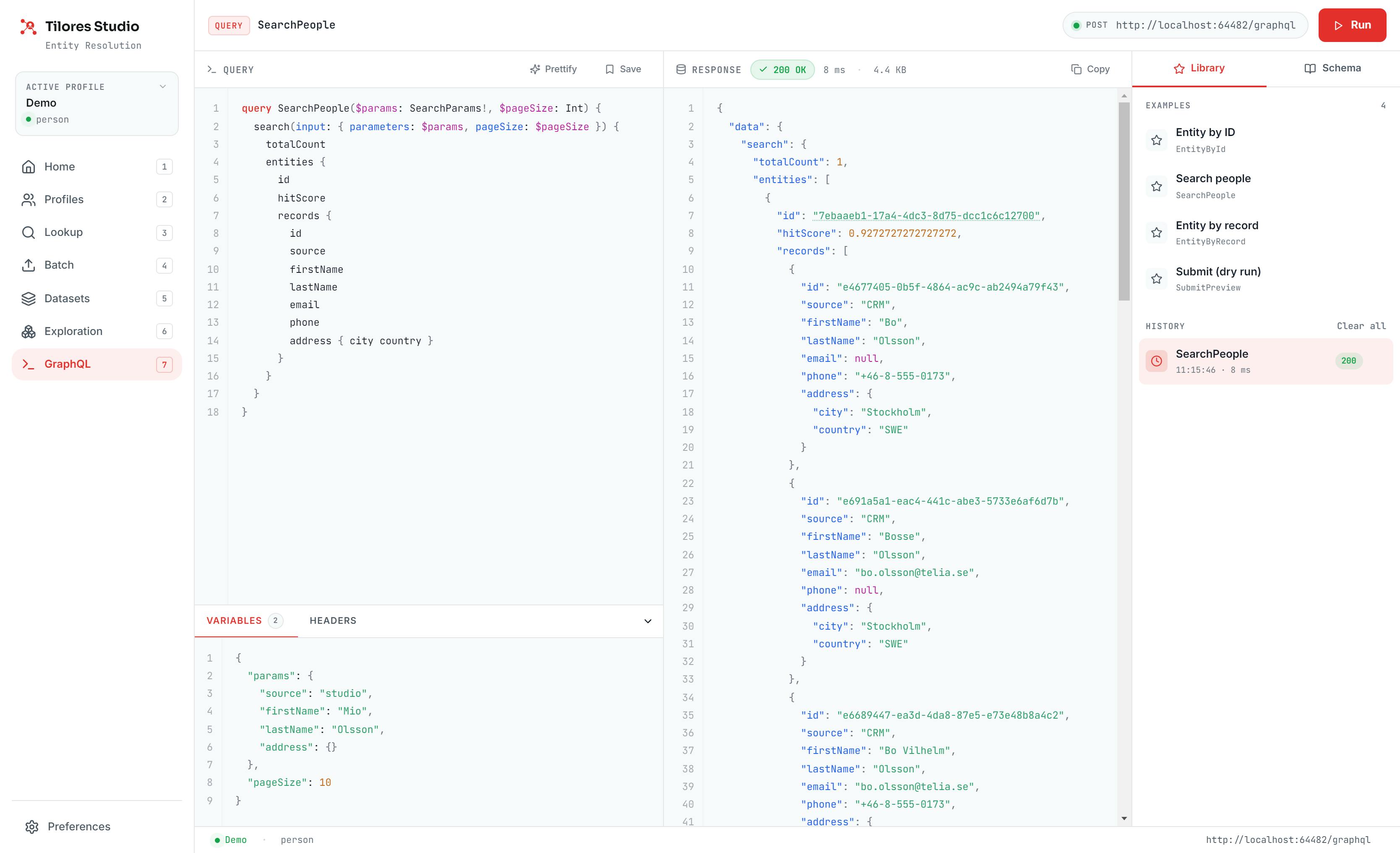Click the Batch upload arrow icon
This screenshot has width=1400, height=853.
coord(29,265)
